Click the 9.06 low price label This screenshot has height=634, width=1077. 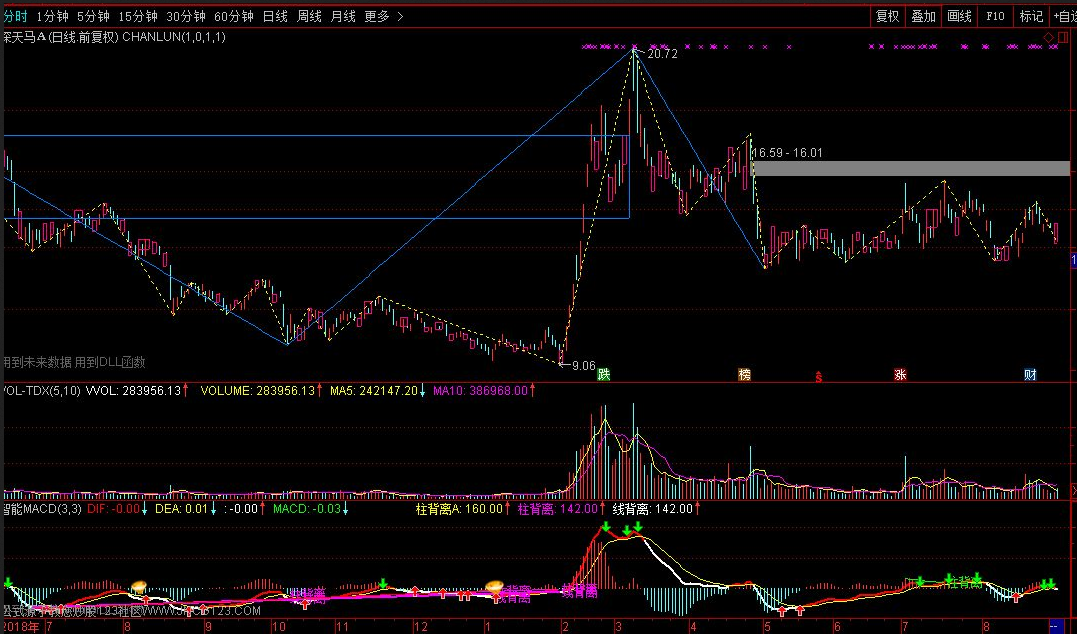coord(584,365)
